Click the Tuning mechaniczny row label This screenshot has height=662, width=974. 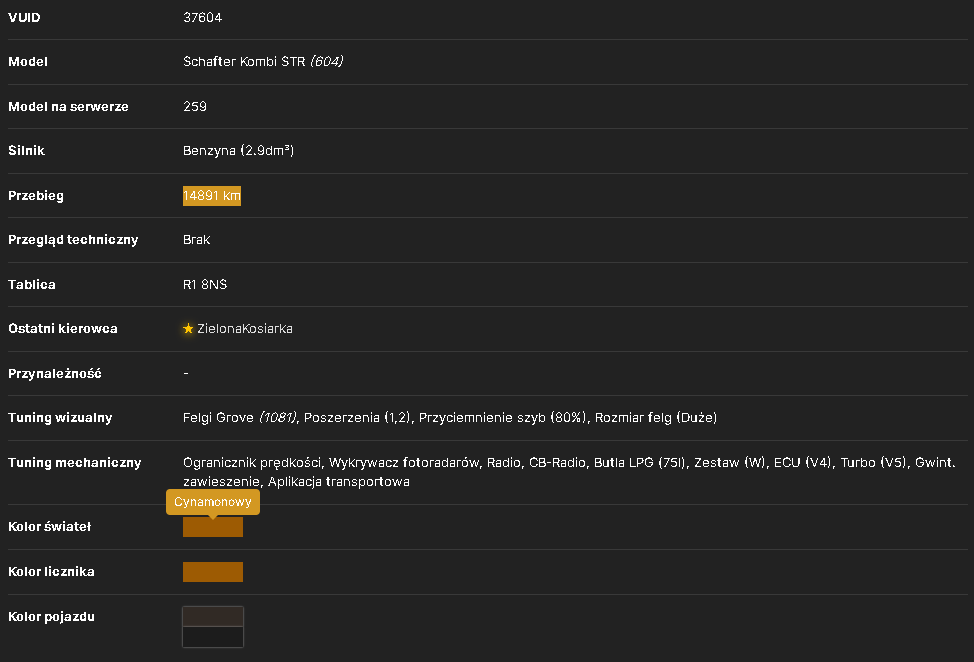click(75, 463)
